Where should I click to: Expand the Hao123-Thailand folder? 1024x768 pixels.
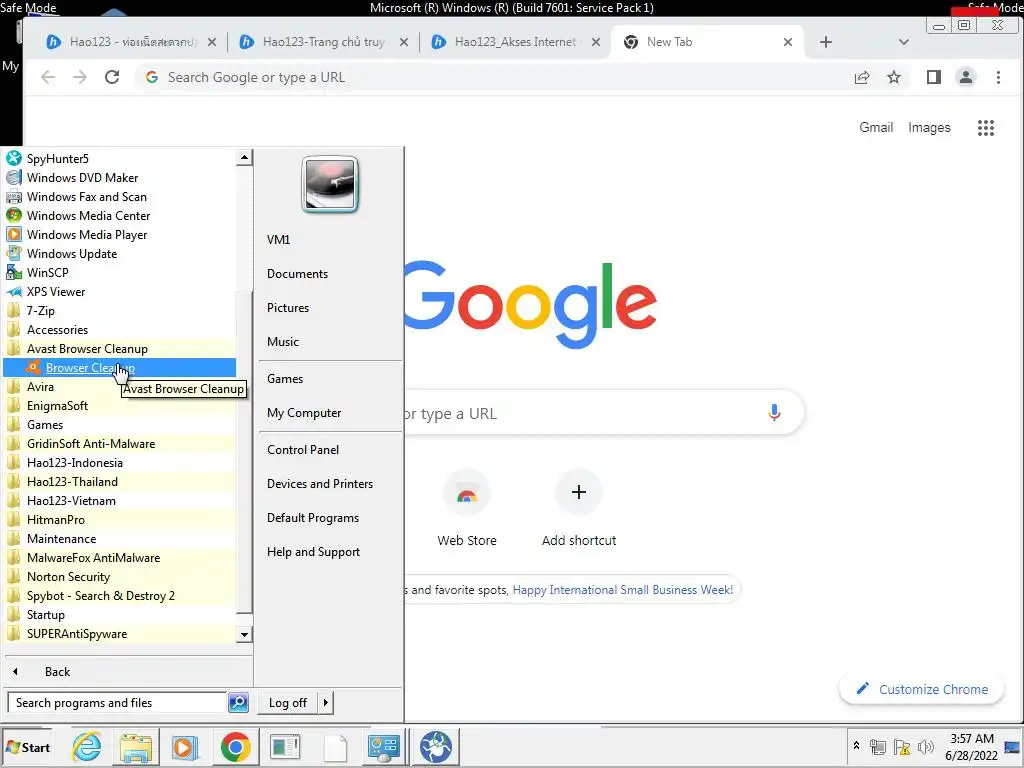click(72, 481)
